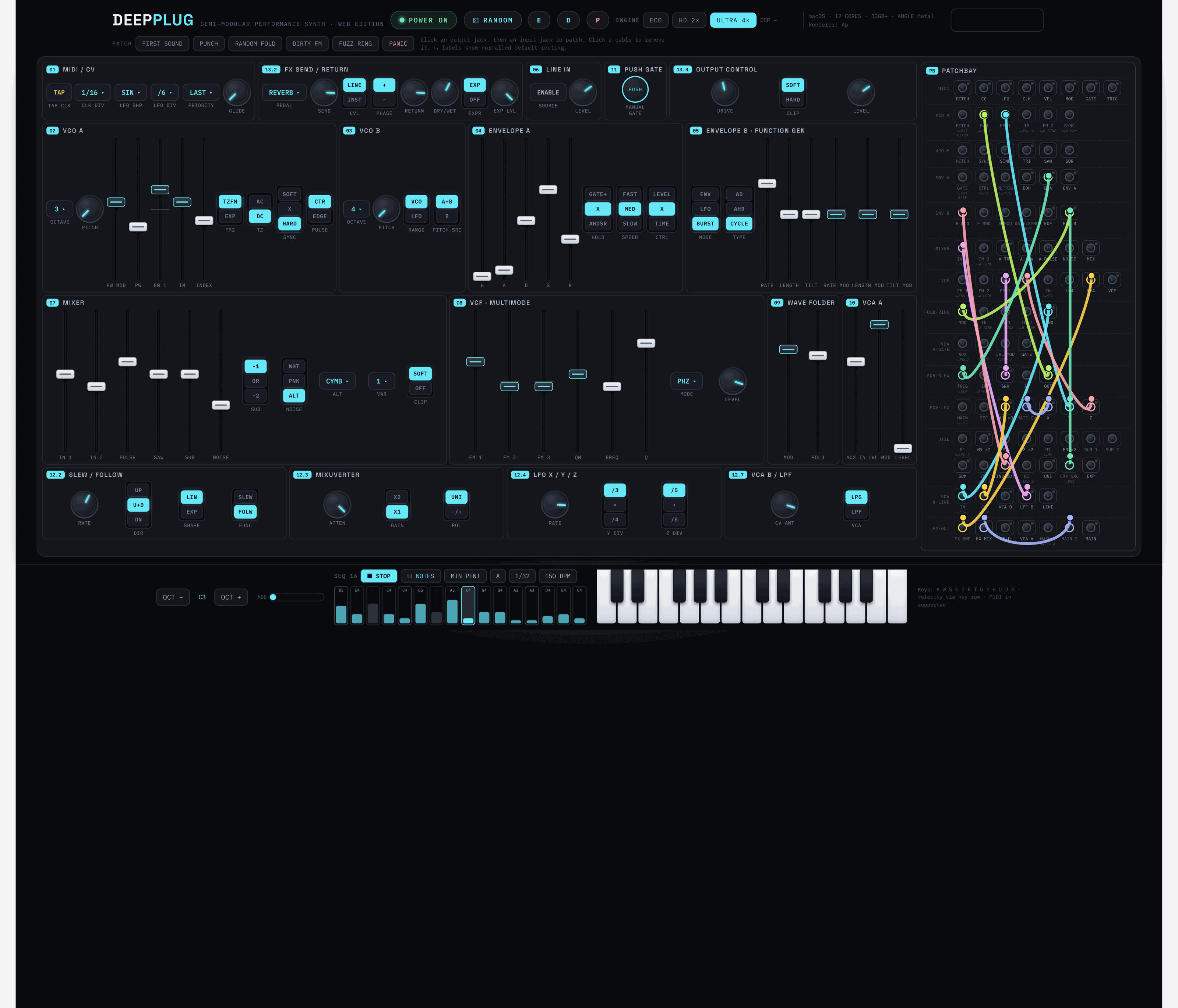Switch FX send level to INST

[x=354, y=99]
